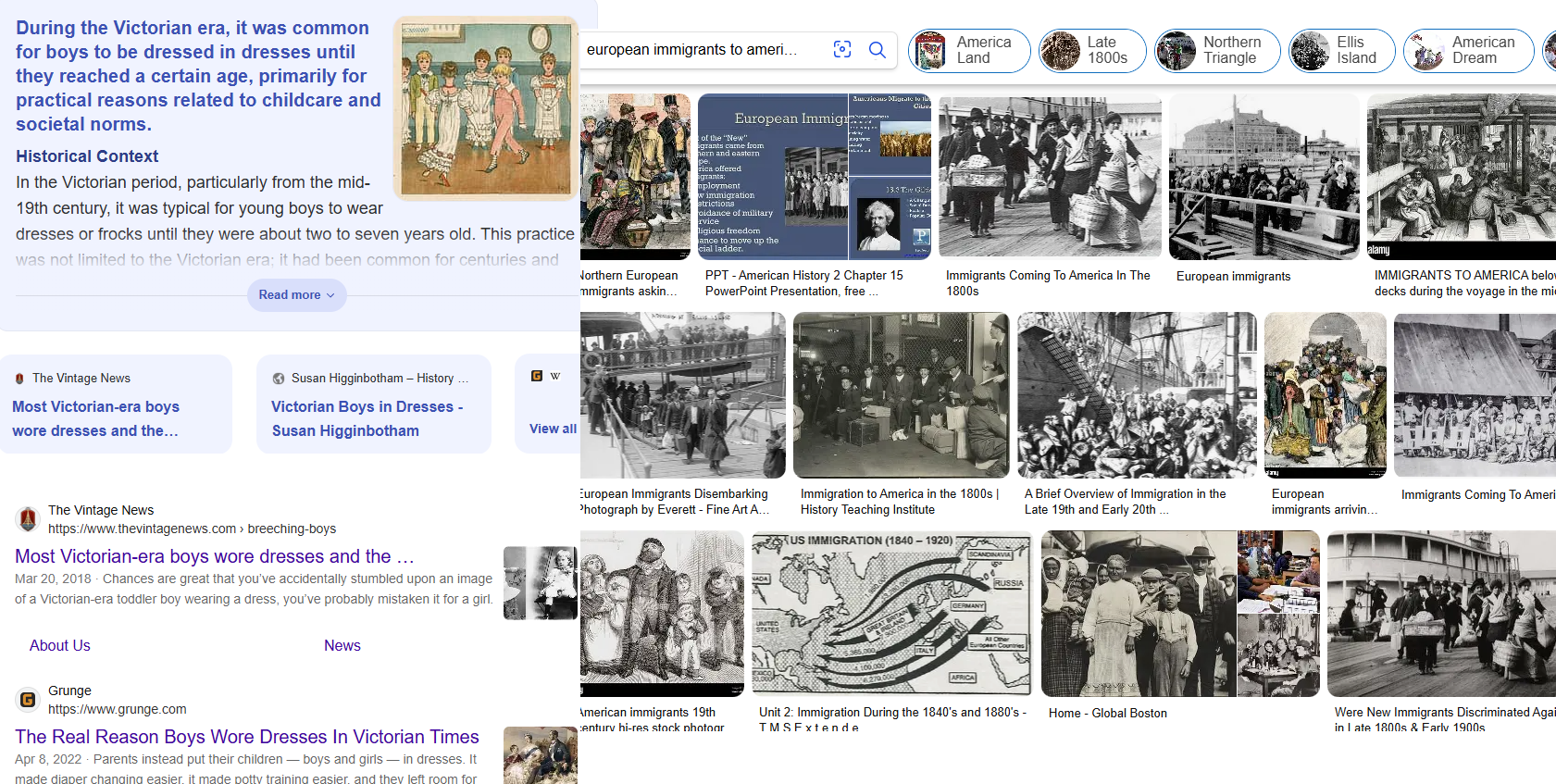Select the Late 1800s filter chip
Viewport: 1556px width, 784px height.
pyautogui.click(x=1092, y=50)
